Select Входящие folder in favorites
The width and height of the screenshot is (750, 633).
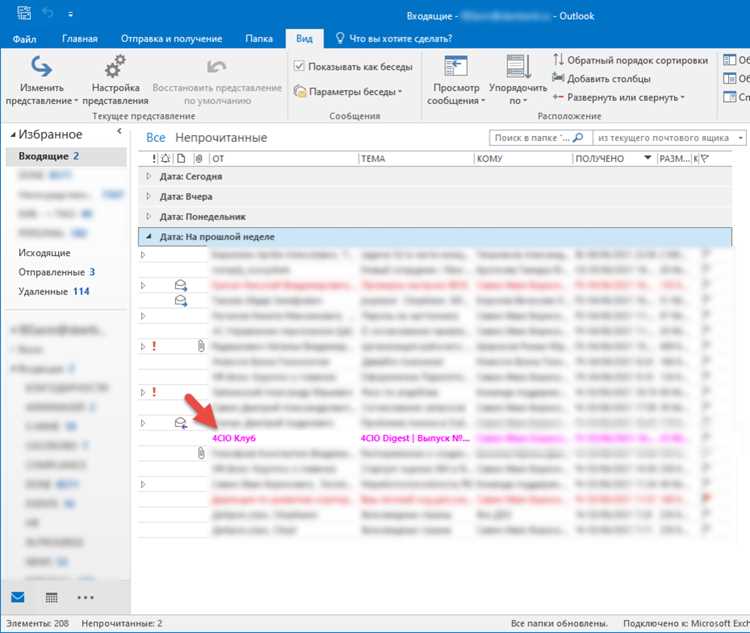(66, 156)
